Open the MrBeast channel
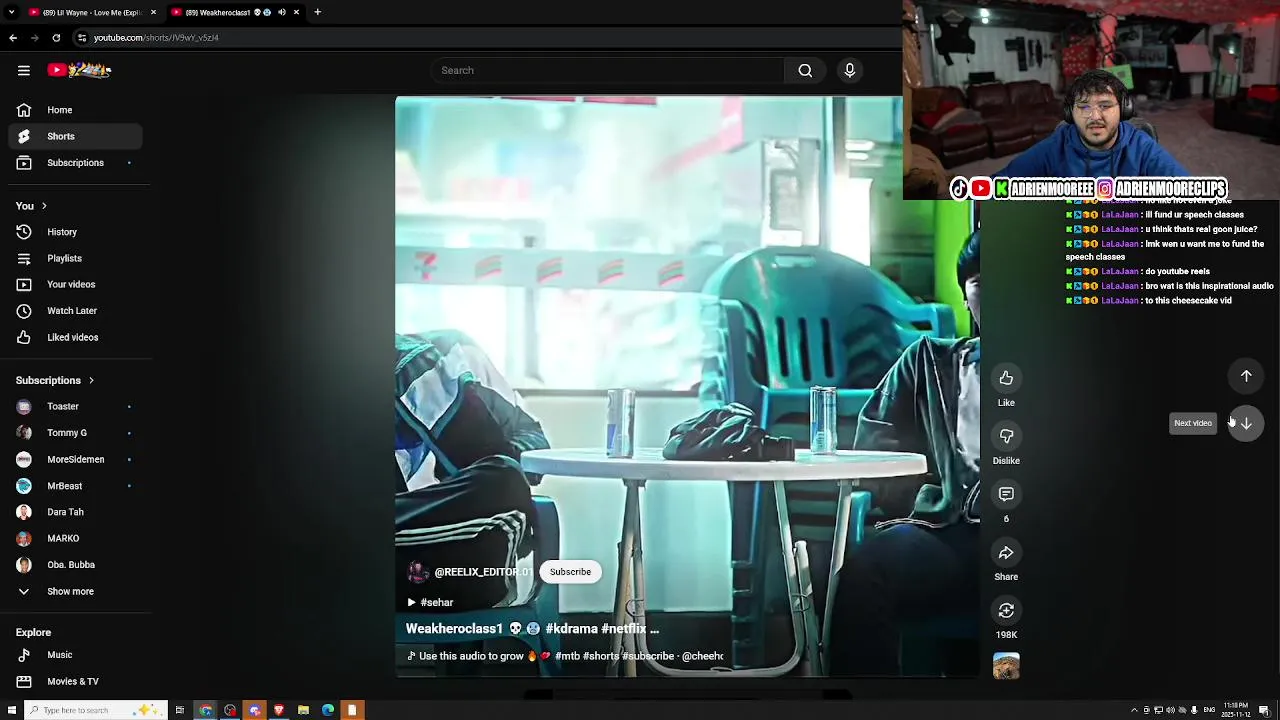This screenshot has width=1280, height=720. click(x=76, y=486)
